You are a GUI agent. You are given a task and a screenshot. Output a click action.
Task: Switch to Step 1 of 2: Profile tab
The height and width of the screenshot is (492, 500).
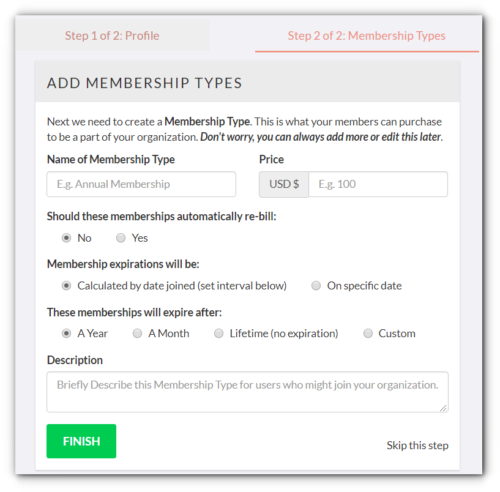coord(112,36)
